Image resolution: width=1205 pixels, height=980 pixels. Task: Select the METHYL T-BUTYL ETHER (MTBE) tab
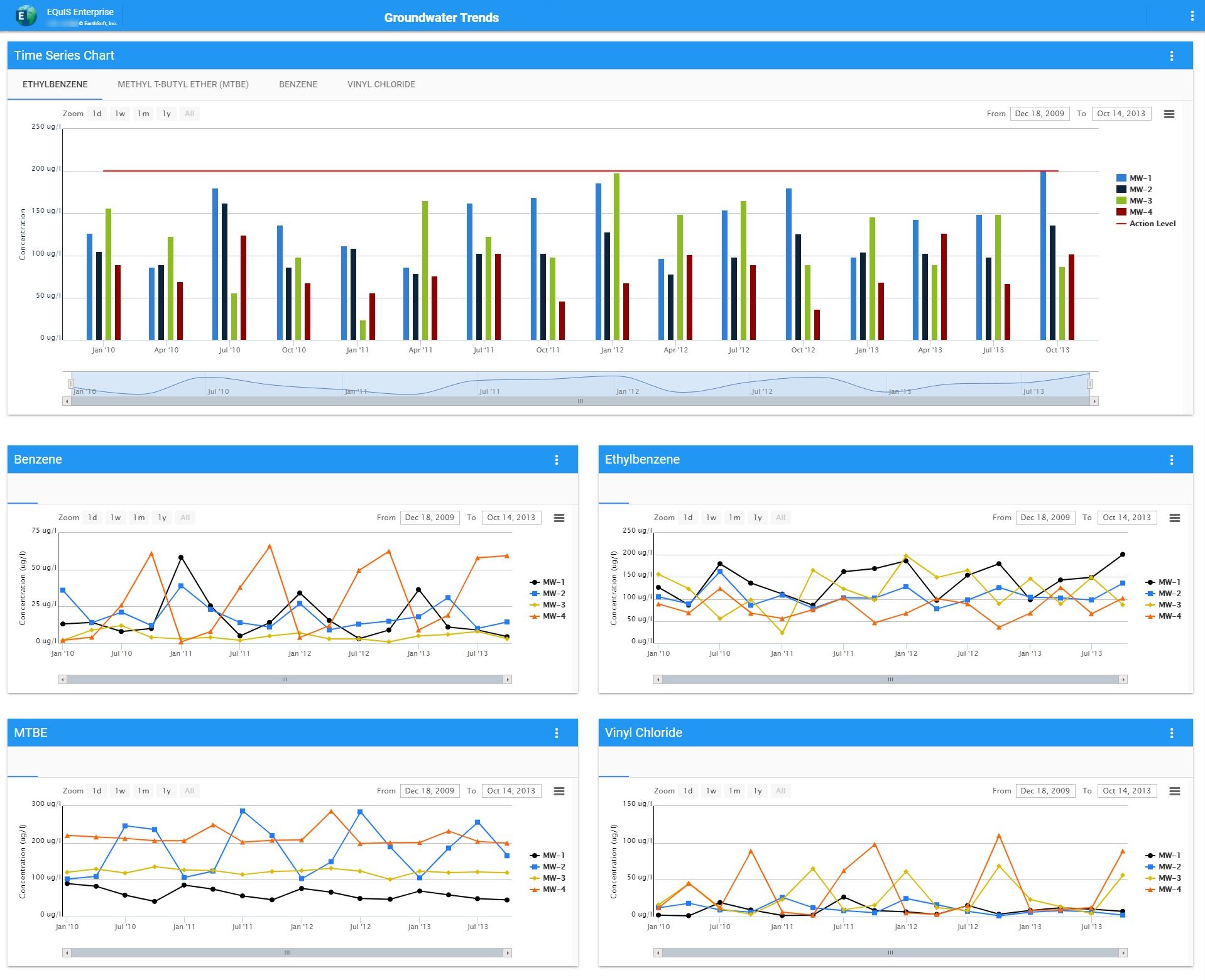click(183, 84)
